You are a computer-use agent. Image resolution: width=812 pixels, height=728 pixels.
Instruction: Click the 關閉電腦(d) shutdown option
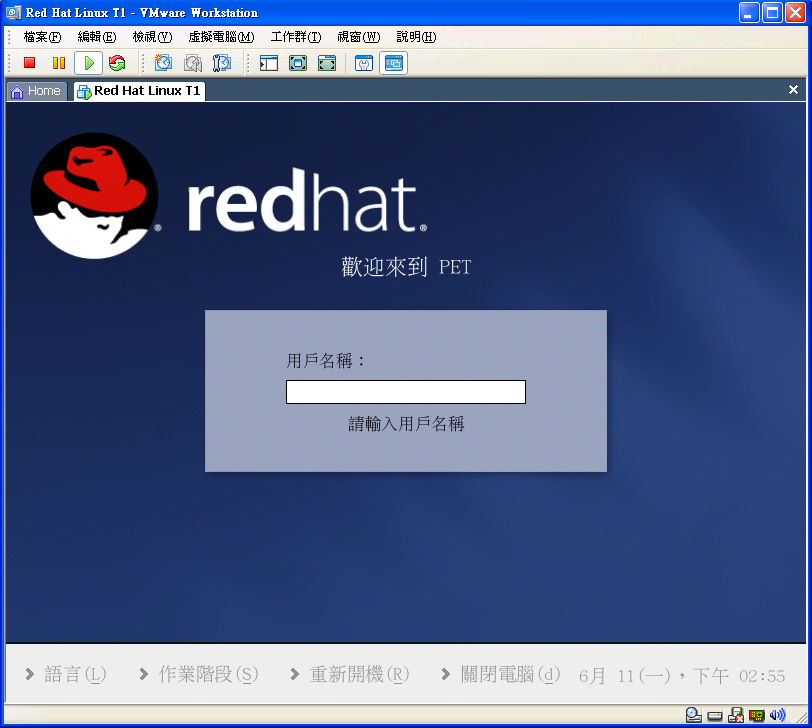pyautogui.click(x=500, y=674)
